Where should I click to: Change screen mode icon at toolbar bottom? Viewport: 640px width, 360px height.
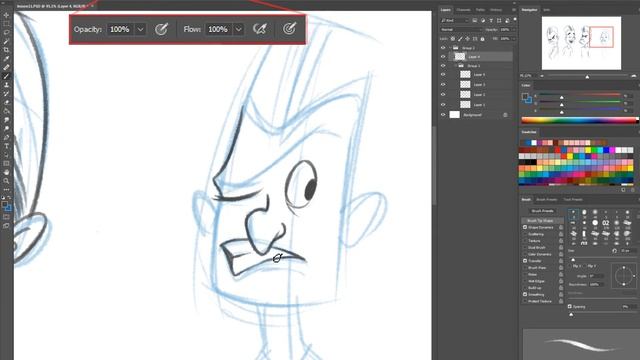coord(6,225)
